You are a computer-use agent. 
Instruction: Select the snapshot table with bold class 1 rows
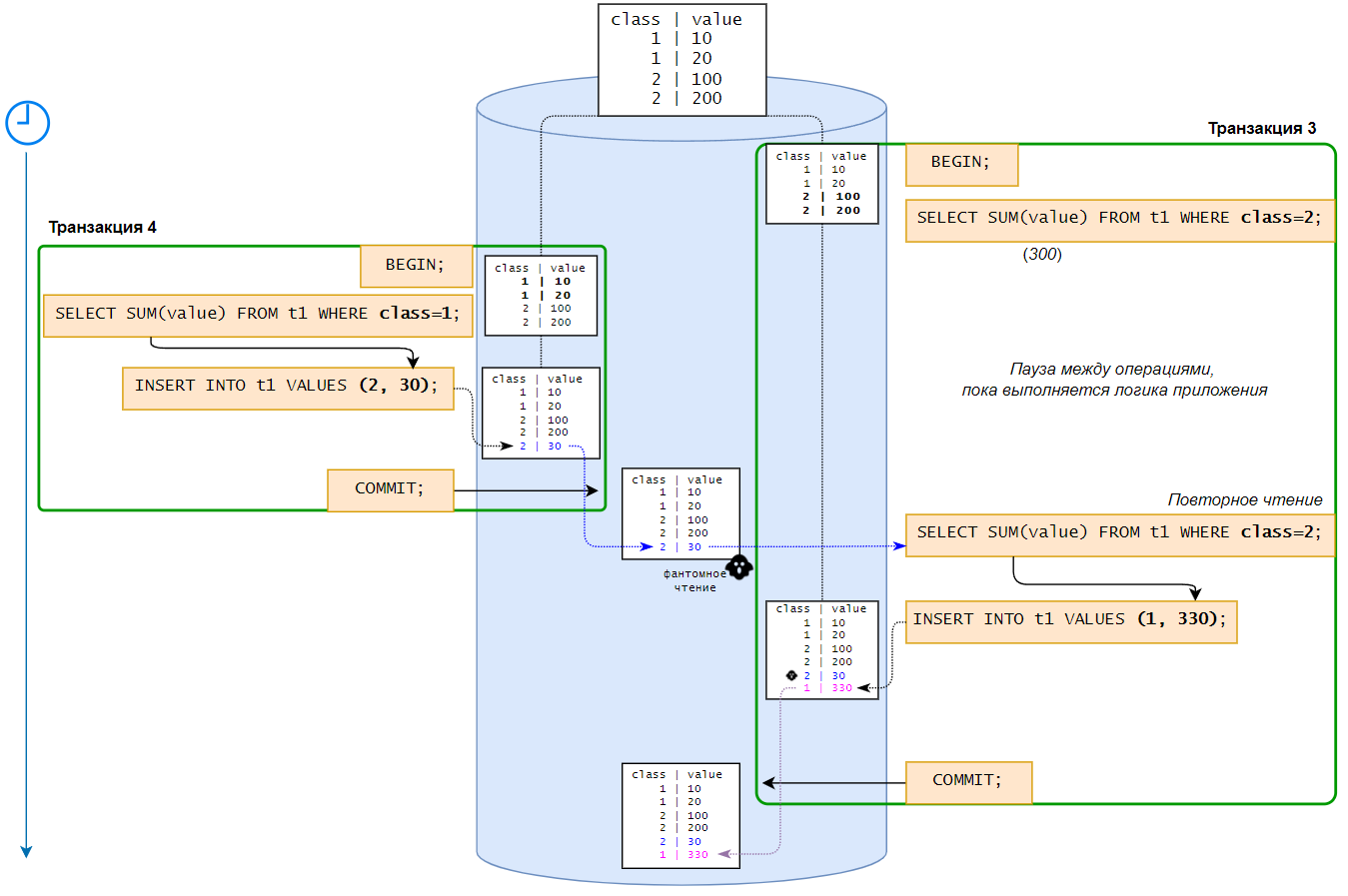click(x=541, y=296)
